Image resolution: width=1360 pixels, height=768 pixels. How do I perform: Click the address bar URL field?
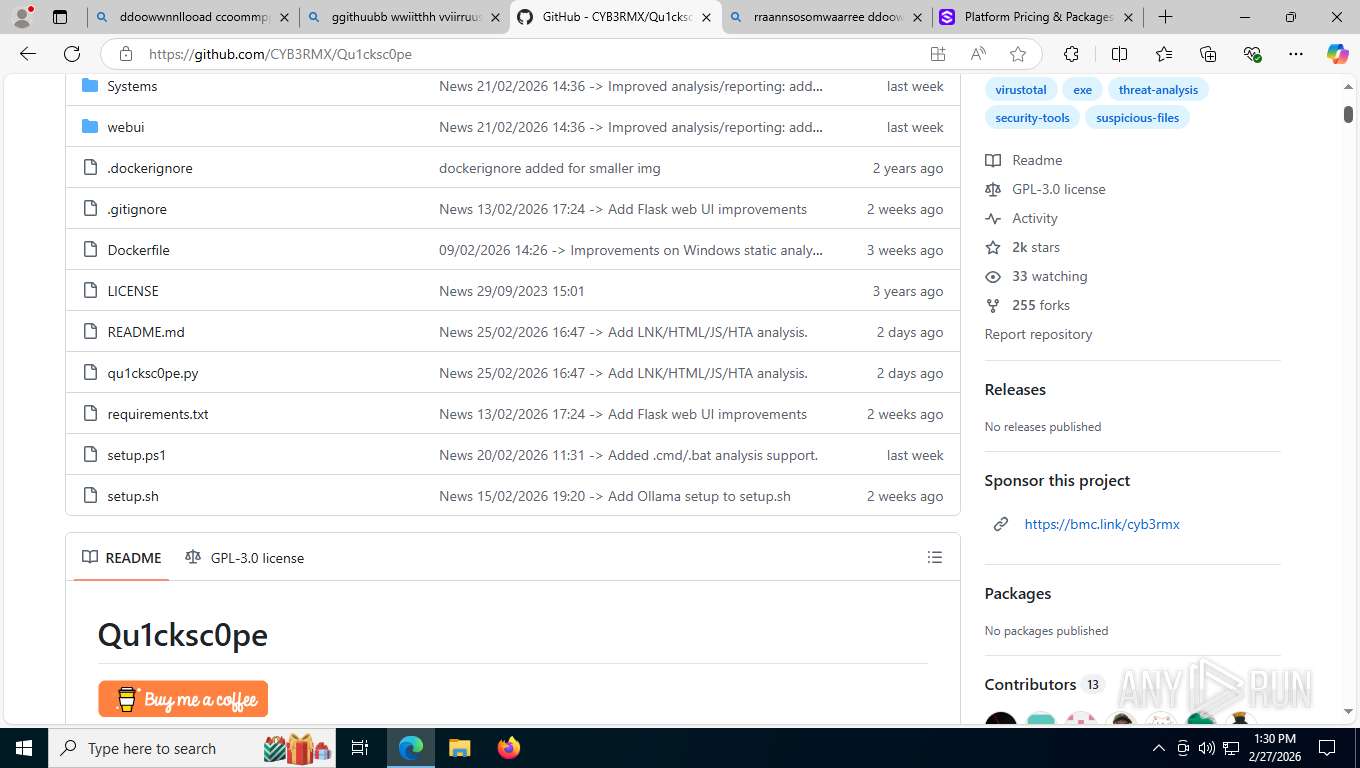point(530,54)
